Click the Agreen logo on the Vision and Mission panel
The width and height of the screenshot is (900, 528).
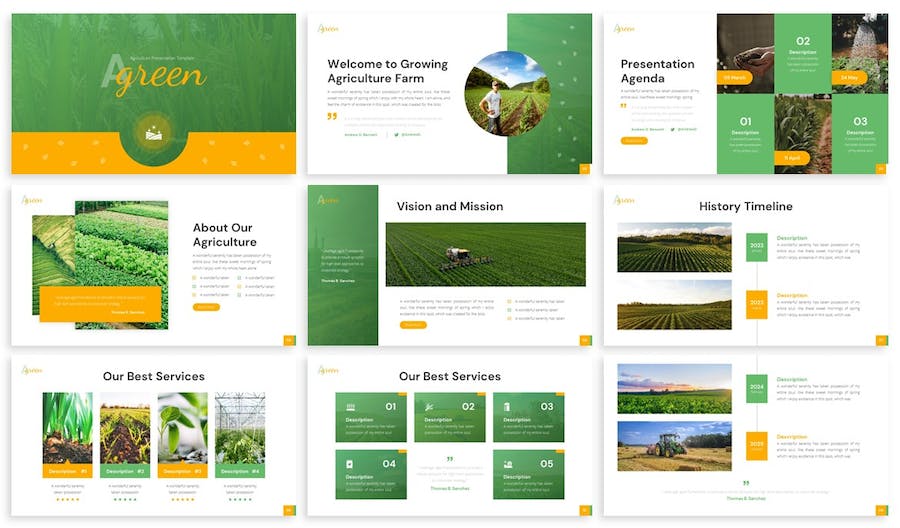click(328, 200)
